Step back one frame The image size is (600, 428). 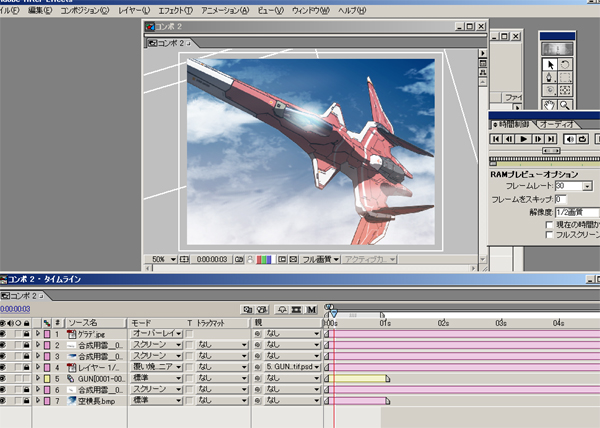tap(509, 139)
